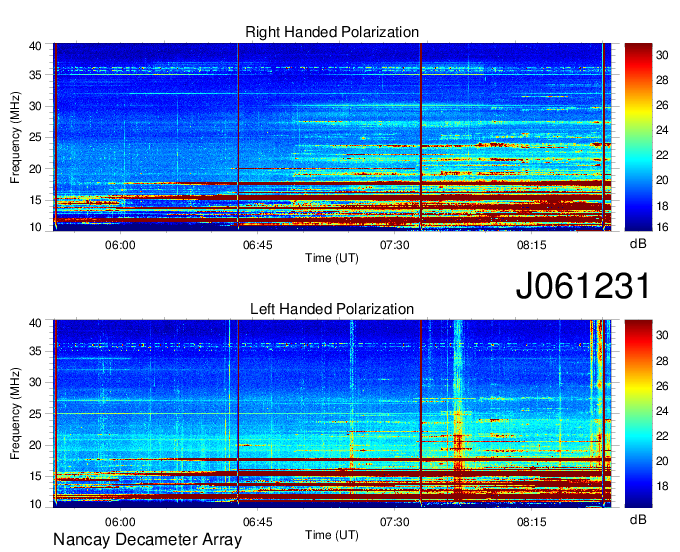
Task: Select 30 MHz tick on right-handed frequency axis
Action: tap(35, 106)
